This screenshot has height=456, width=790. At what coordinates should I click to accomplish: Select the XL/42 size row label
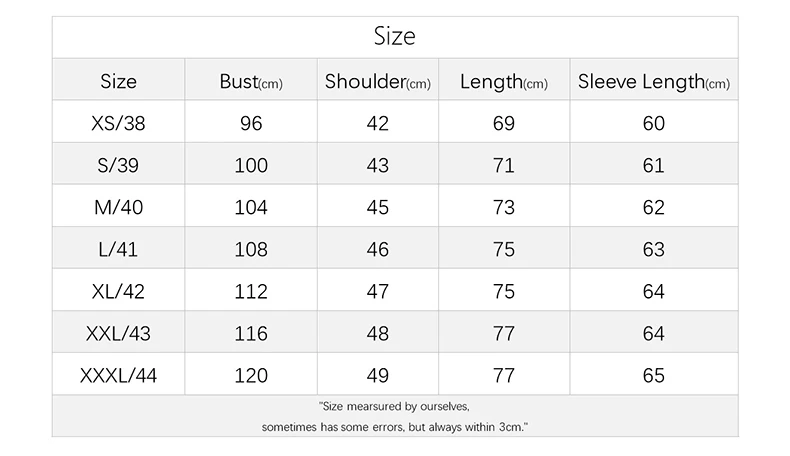coord(118,291)
